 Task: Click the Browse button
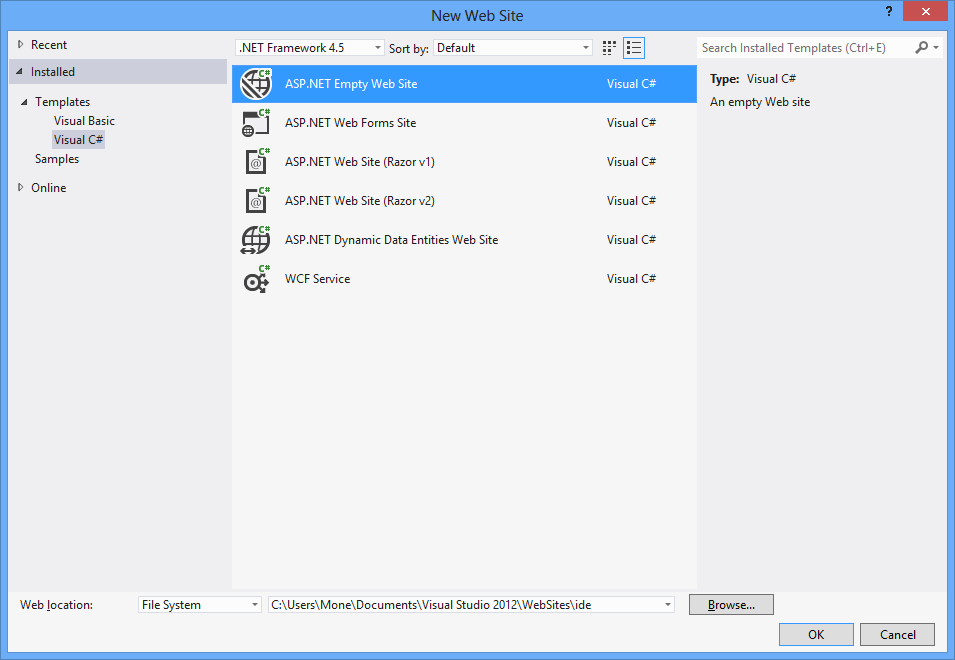(x=731, y=605)
